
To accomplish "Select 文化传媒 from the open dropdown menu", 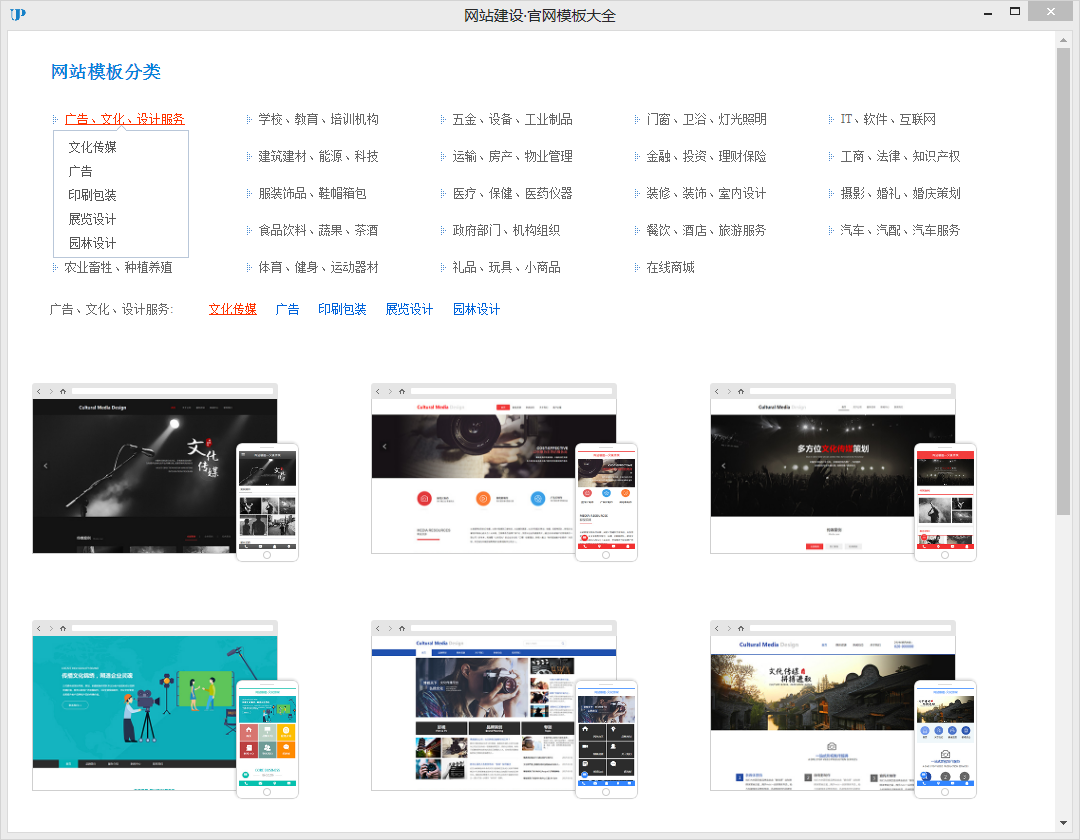I will tap(92, 147).
